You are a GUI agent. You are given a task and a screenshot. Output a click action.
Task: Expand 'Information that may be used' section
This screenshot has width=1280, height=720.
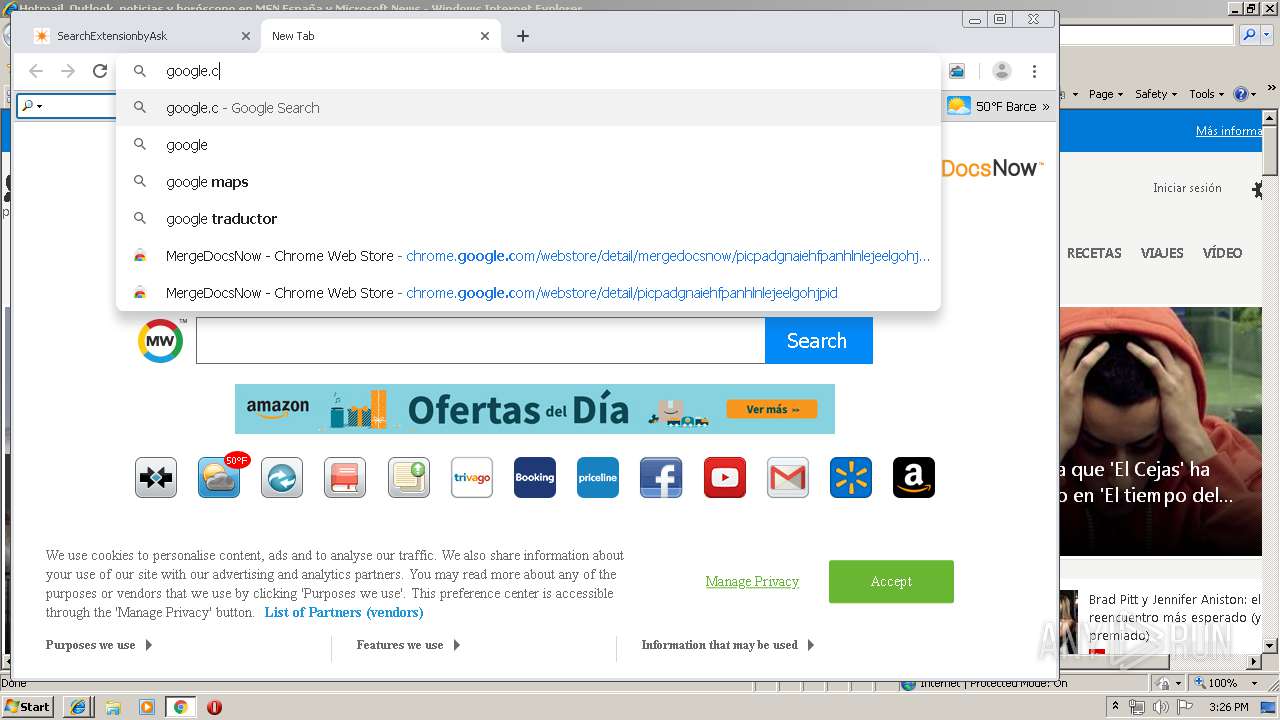pyautogui.click(x=728, y=645)
